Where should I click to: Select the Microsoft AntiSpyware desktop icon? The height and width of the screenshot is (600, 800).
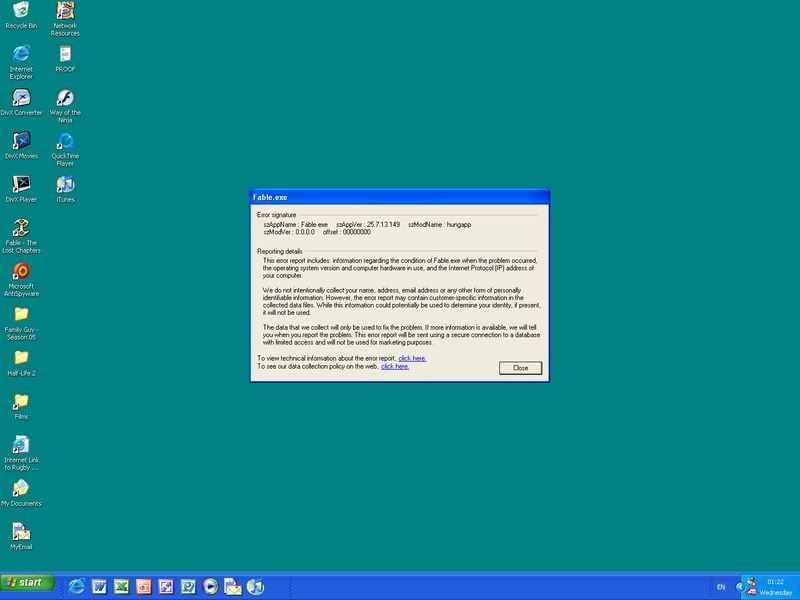coord(21,279)
